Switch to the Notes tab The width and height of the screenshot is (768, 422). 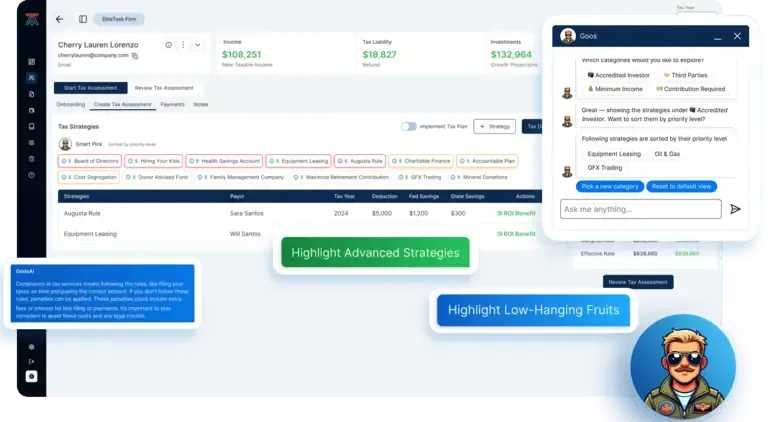coord(201,104)
